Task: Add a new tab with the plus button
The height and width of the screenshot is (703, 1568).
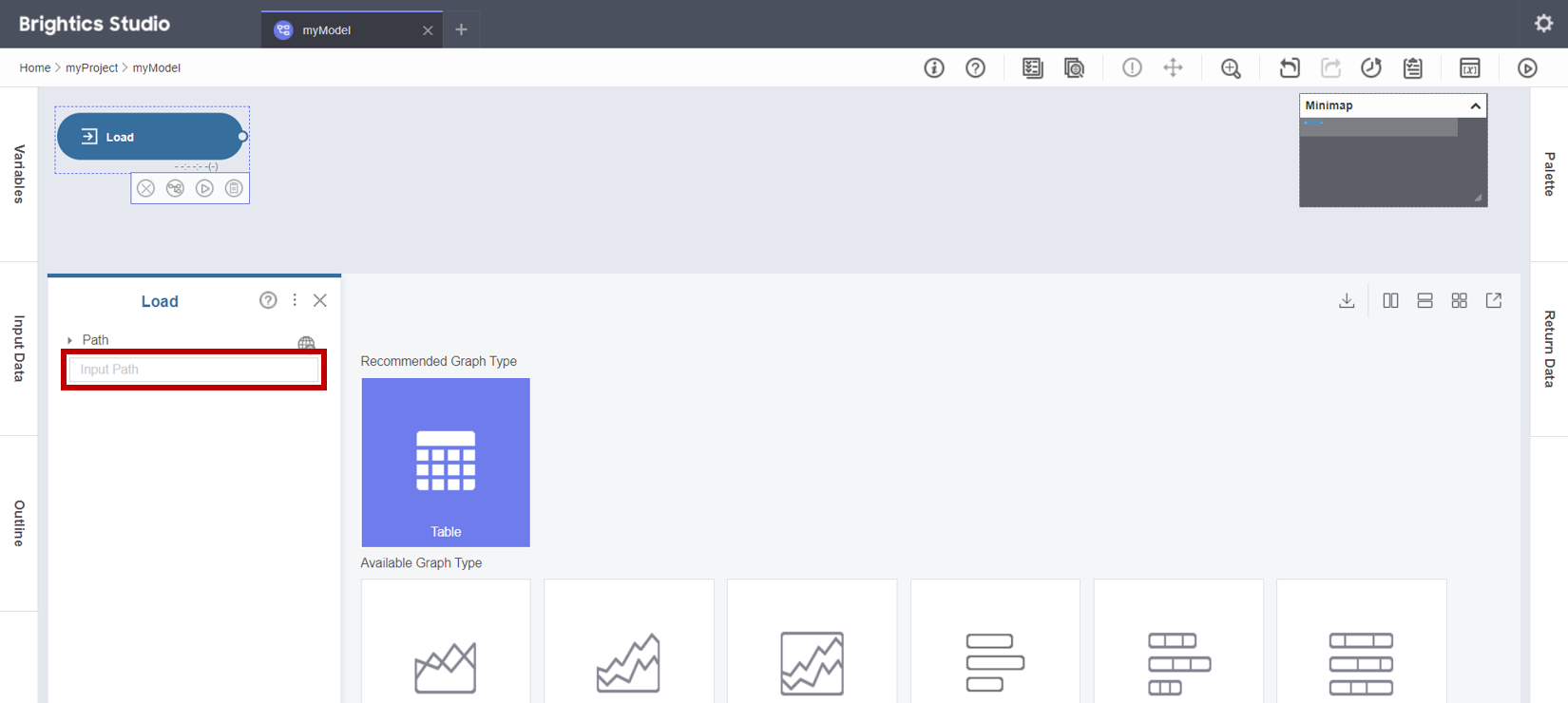Action: [461, 29]
